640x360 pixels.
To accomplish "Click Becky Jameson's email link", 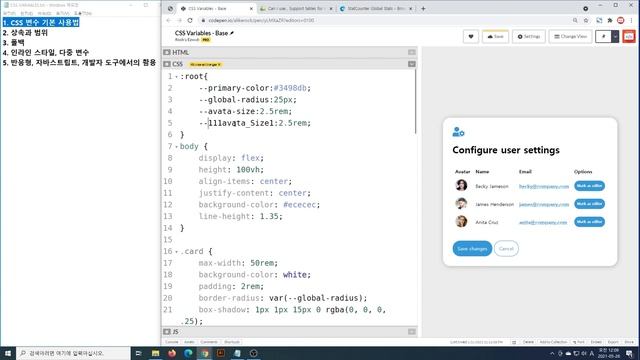I will tap(544, 187).
